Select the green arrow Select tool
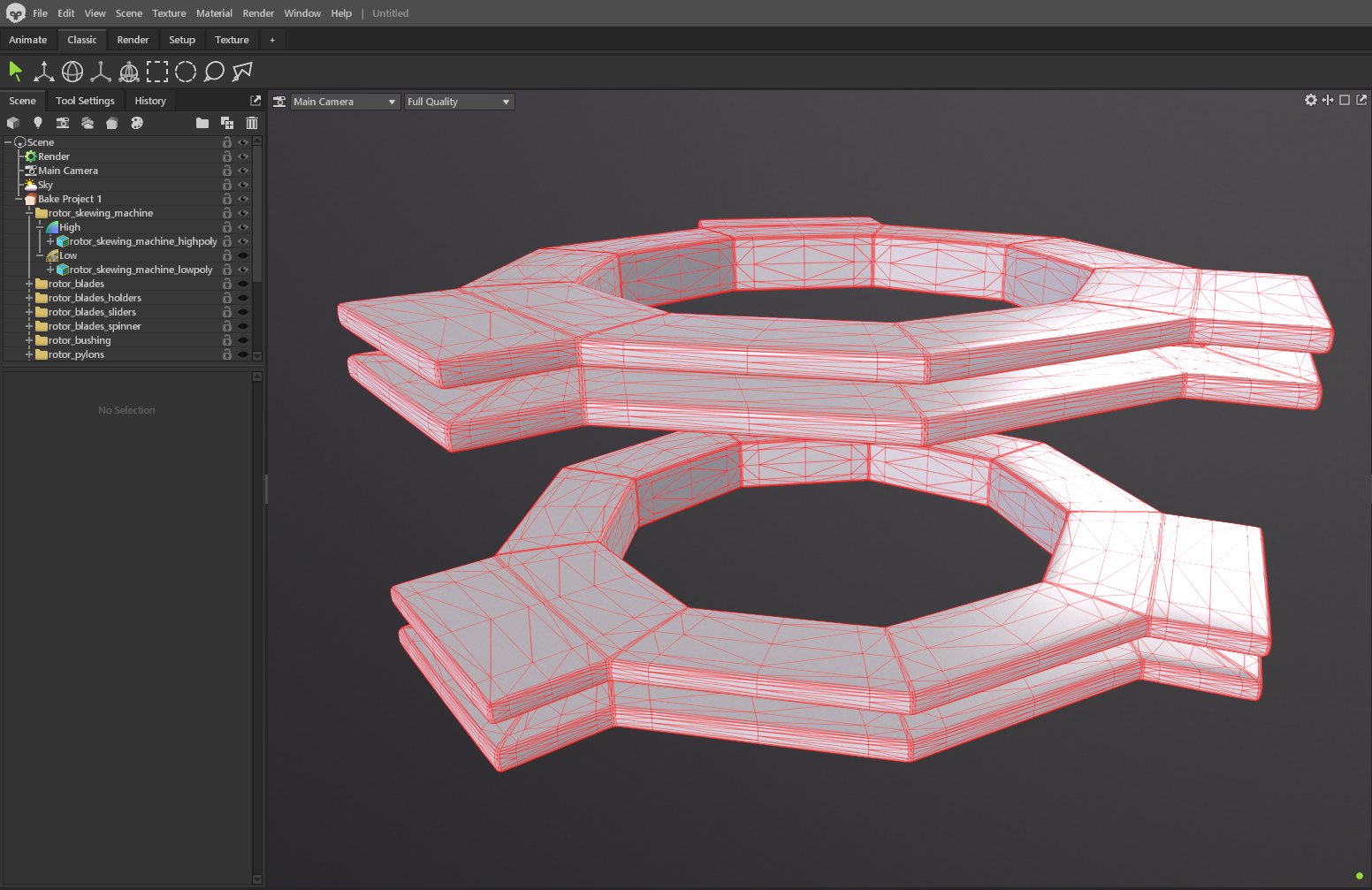 click(x=15, y=72)
